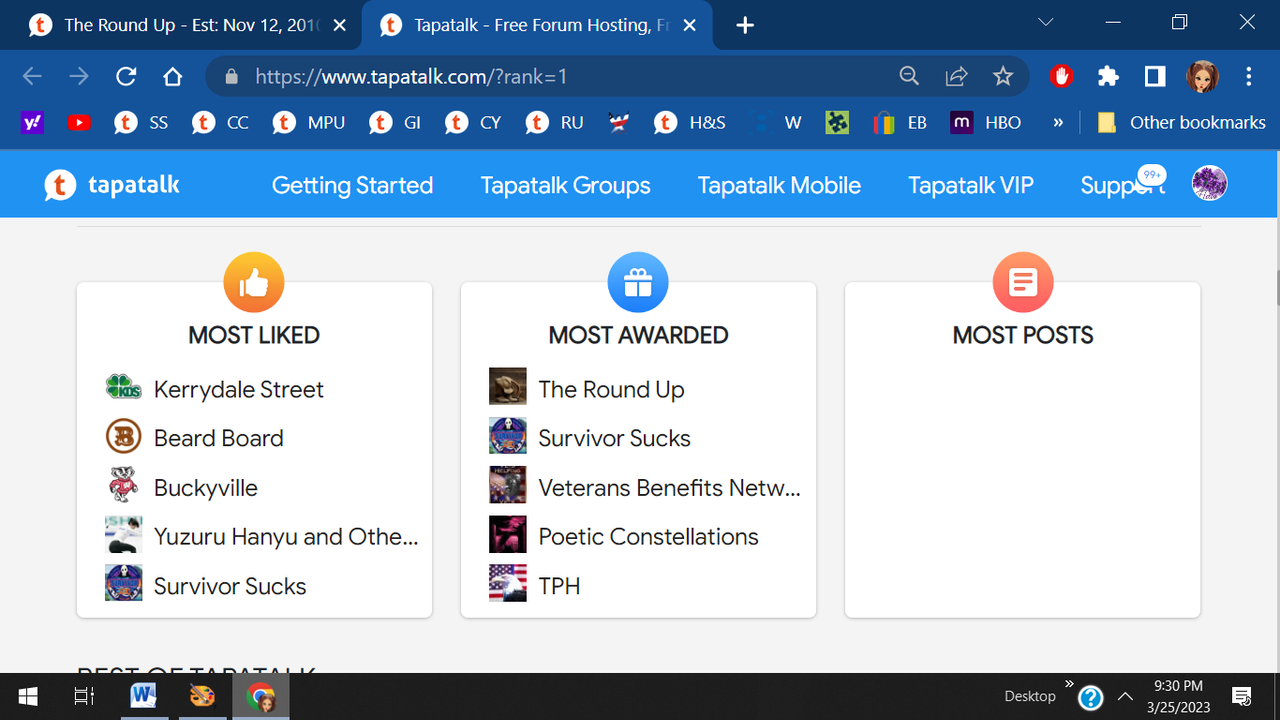The image size is (1280, 720).
Task: Open Survivor Sucks under Most Liked
Action: click(x=230, y=586)
